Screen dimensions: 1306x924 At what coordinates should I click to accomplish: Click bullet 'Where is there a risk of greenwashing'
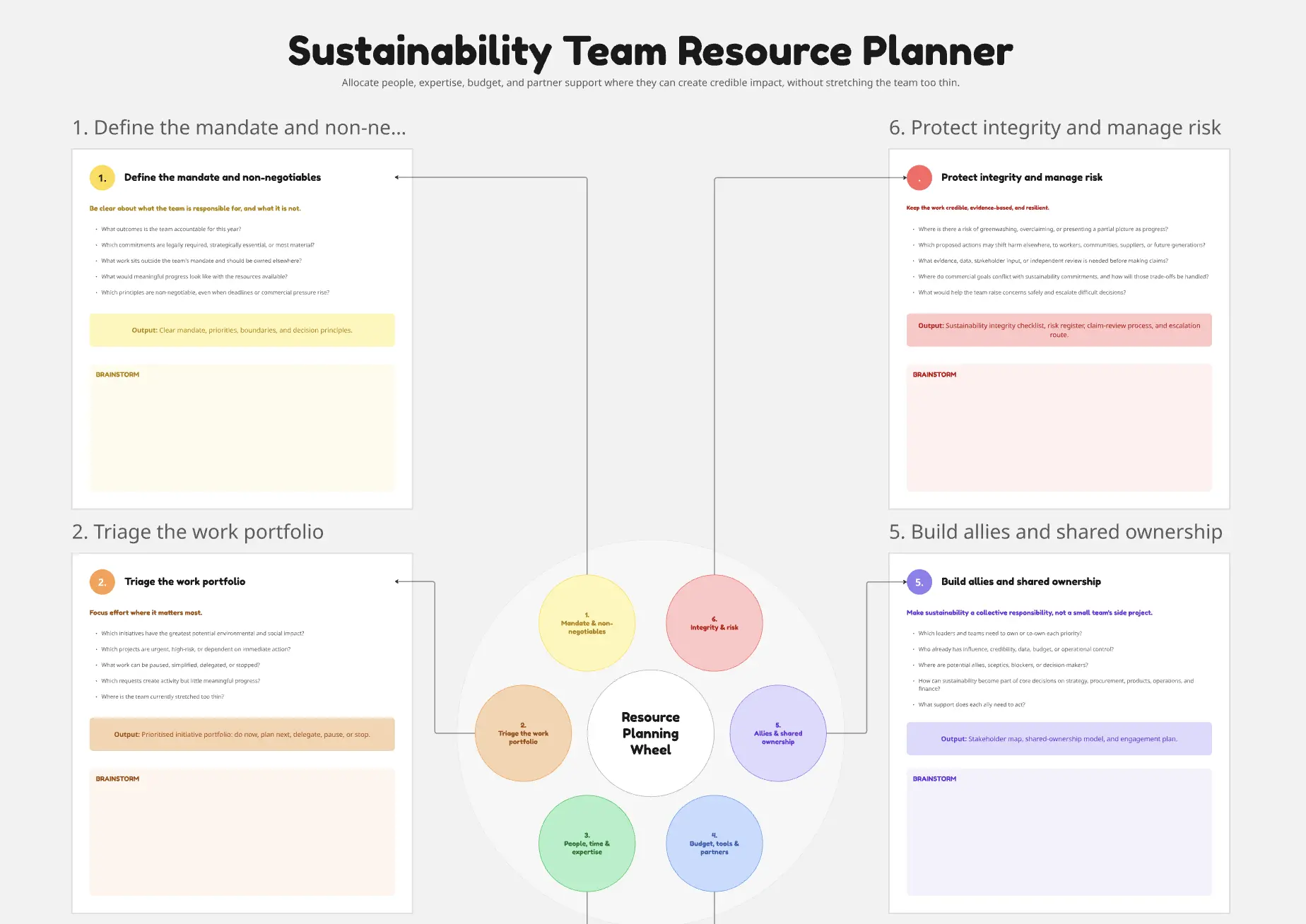[1043, 229]
